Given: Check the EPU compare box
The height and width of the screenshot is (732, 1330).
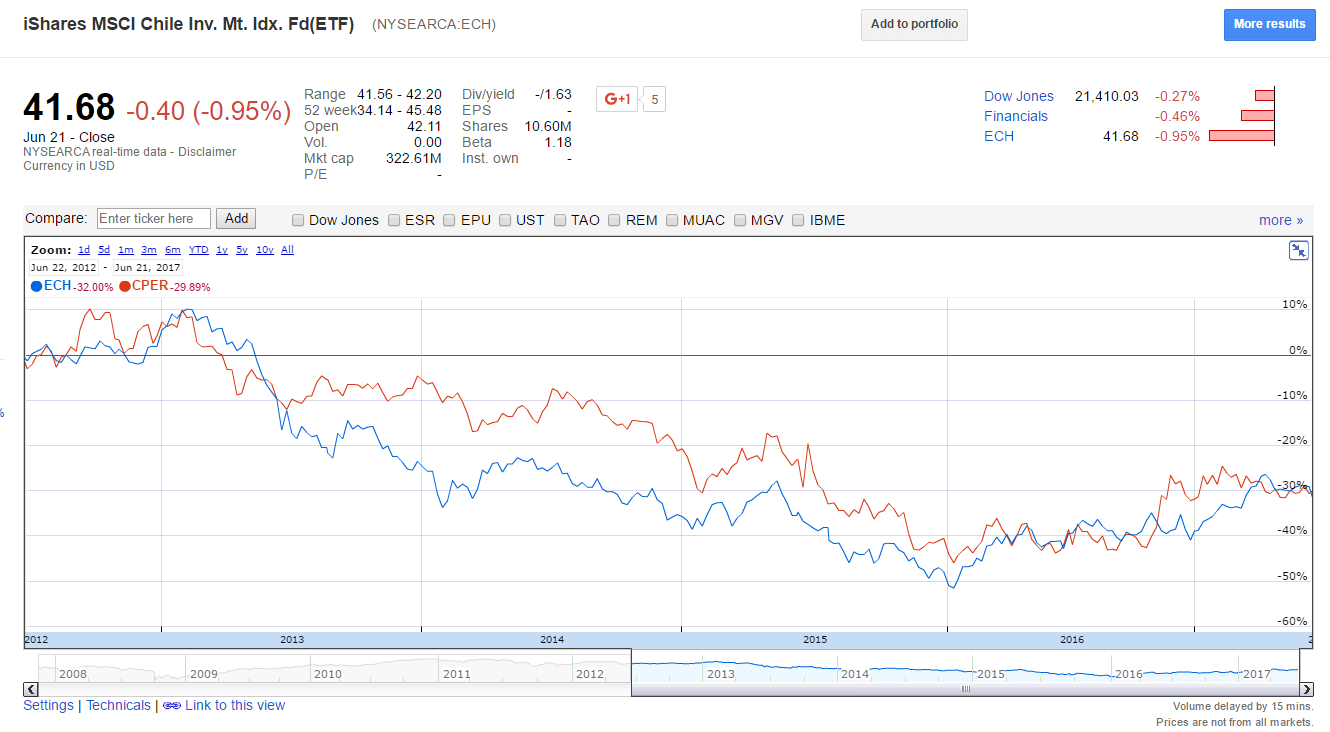Looking at the screenshot, I should pos(450,220).
